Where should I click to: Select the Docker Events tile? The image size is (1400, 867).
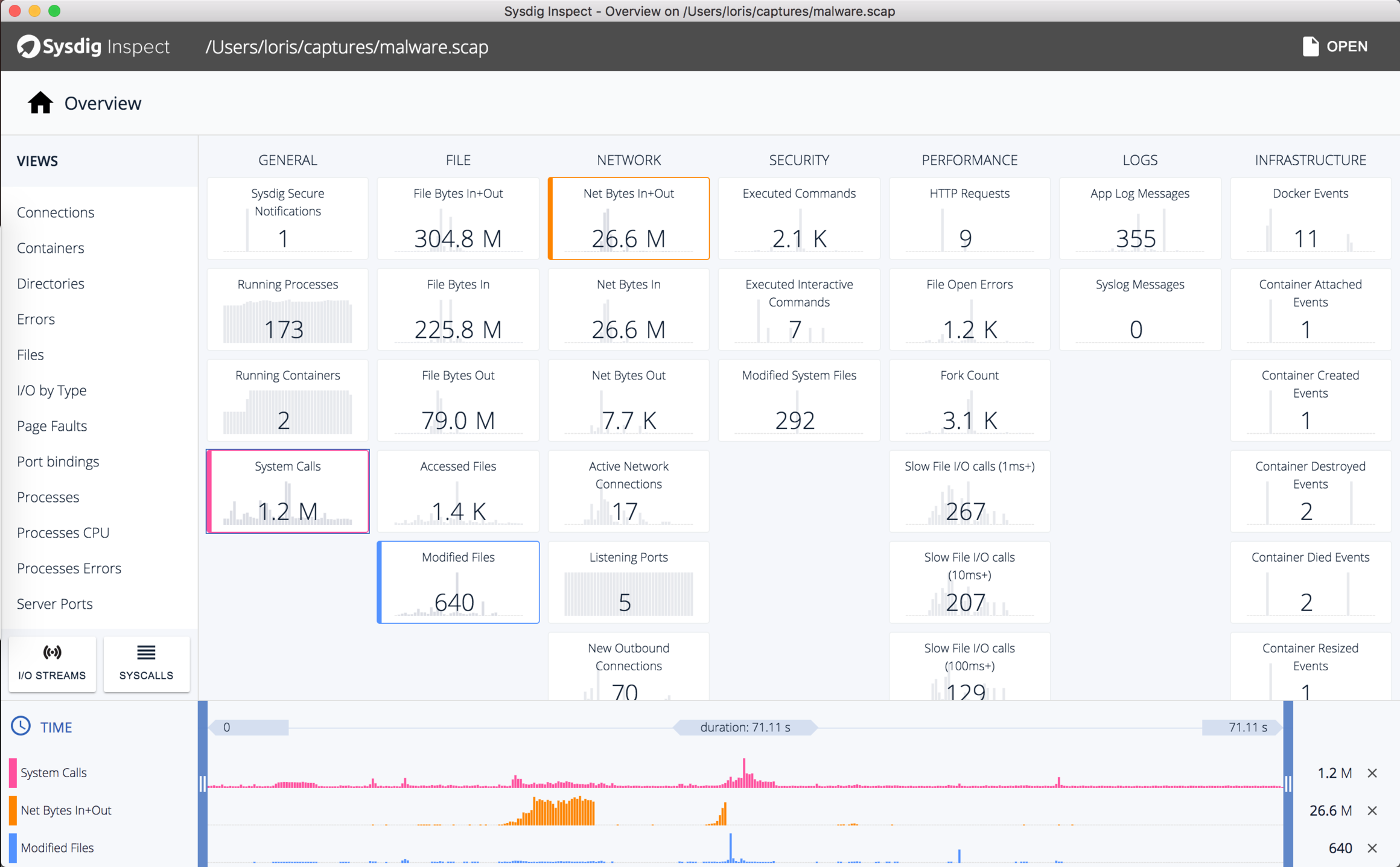pyautogui.click(x=1311, y=218)
